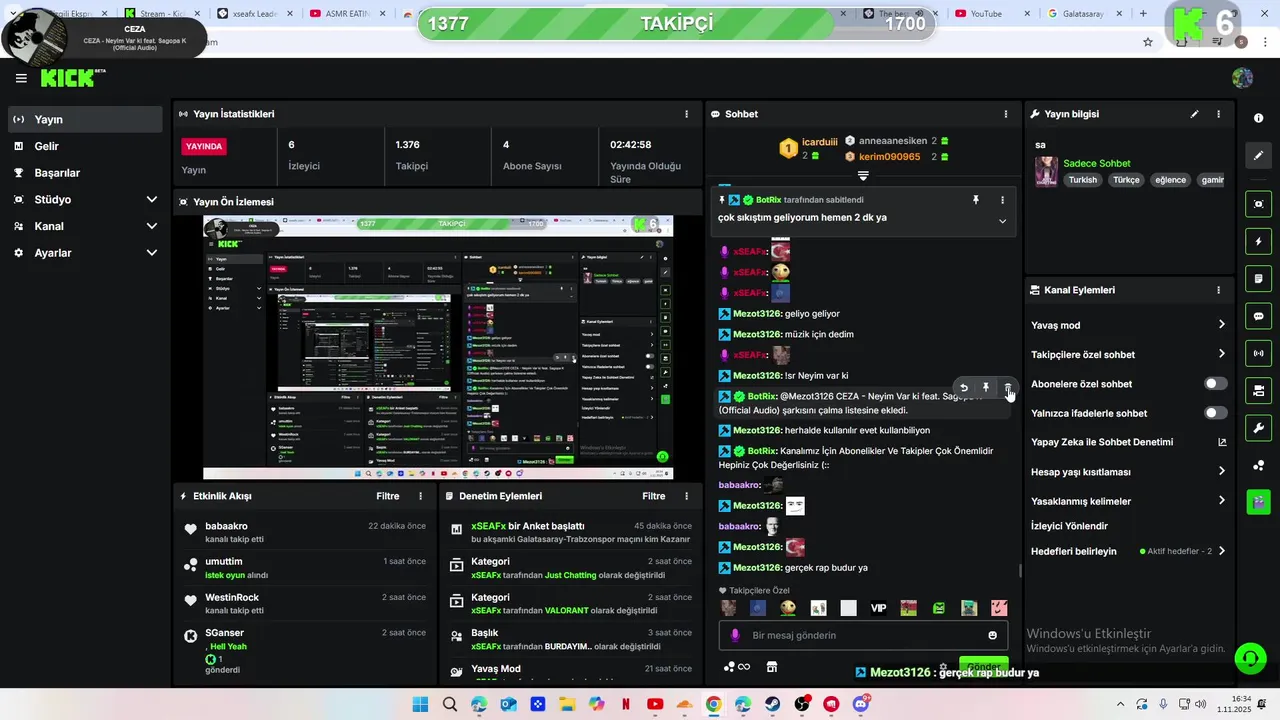This screenshot has width=1280, height=720.
Task: Toggle the chat bubble widget icon
Action: (x=1258, y=316)
